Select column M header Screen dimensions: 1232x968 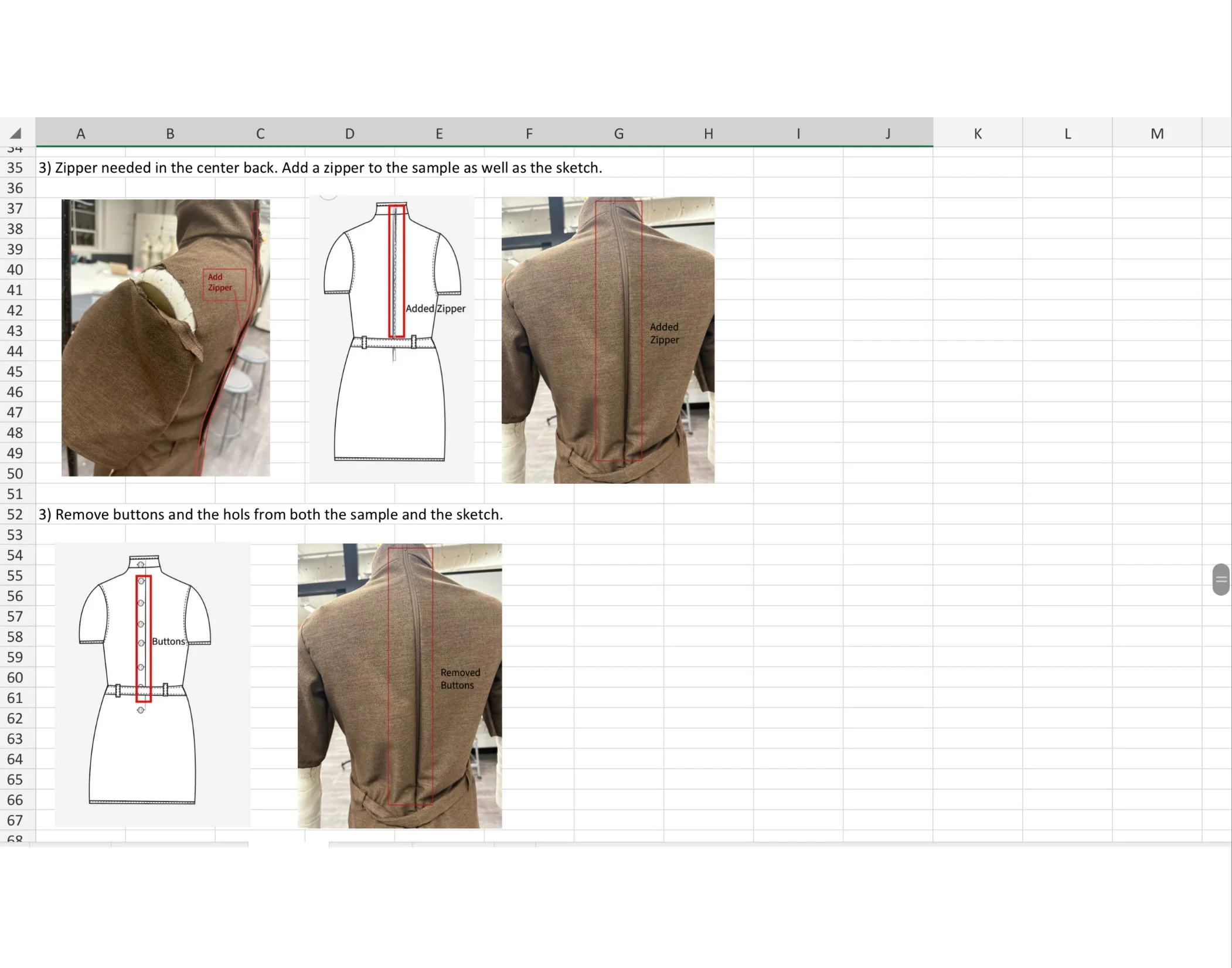1157,134
